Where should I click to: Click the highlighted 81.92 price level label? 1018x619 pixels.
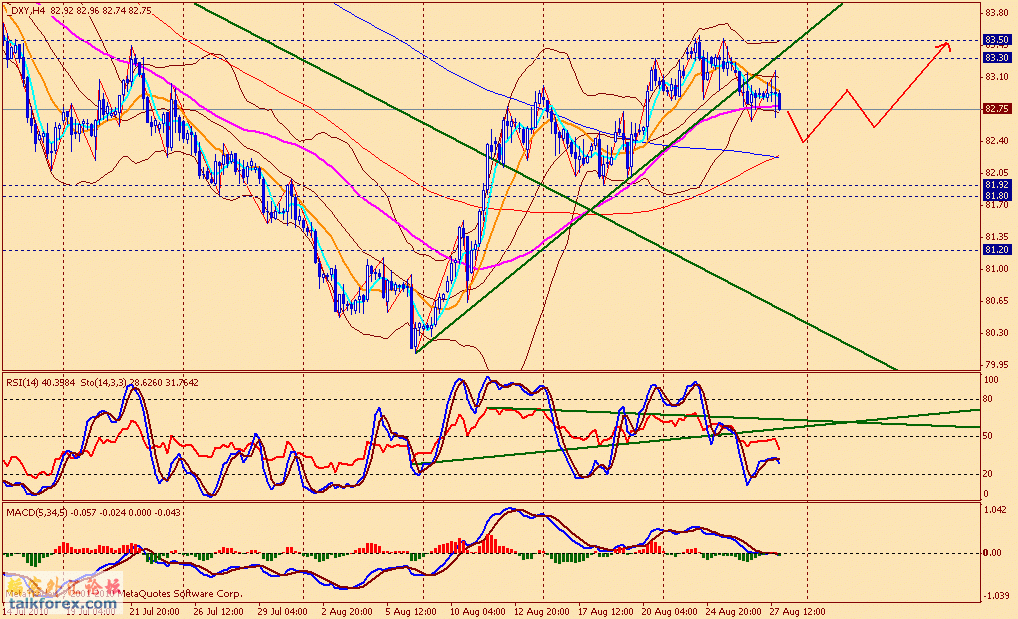pyautogui.click(x=997, y=185)
